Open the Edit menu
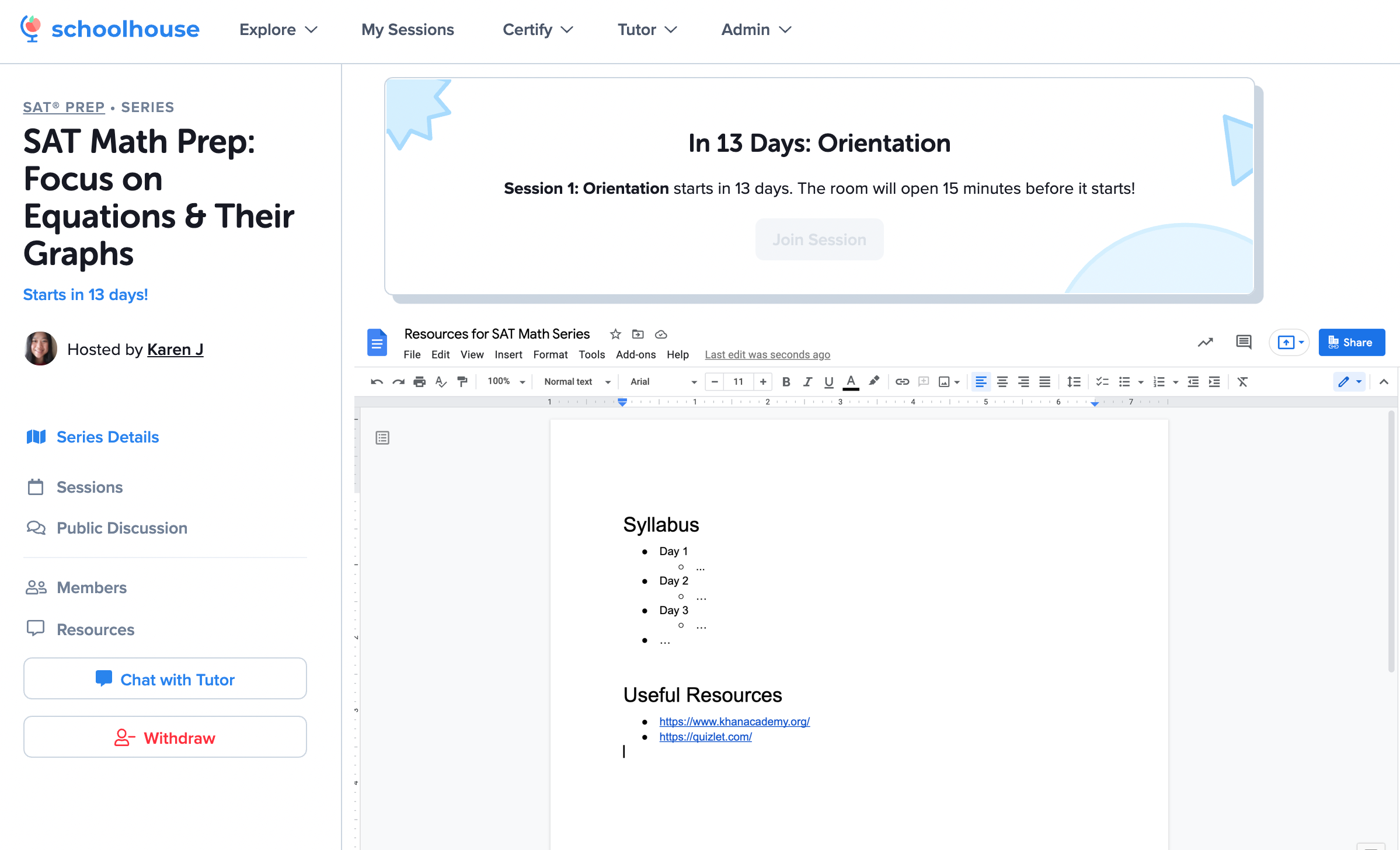This screenshot has height=850, width=1400. coord(440,354)
